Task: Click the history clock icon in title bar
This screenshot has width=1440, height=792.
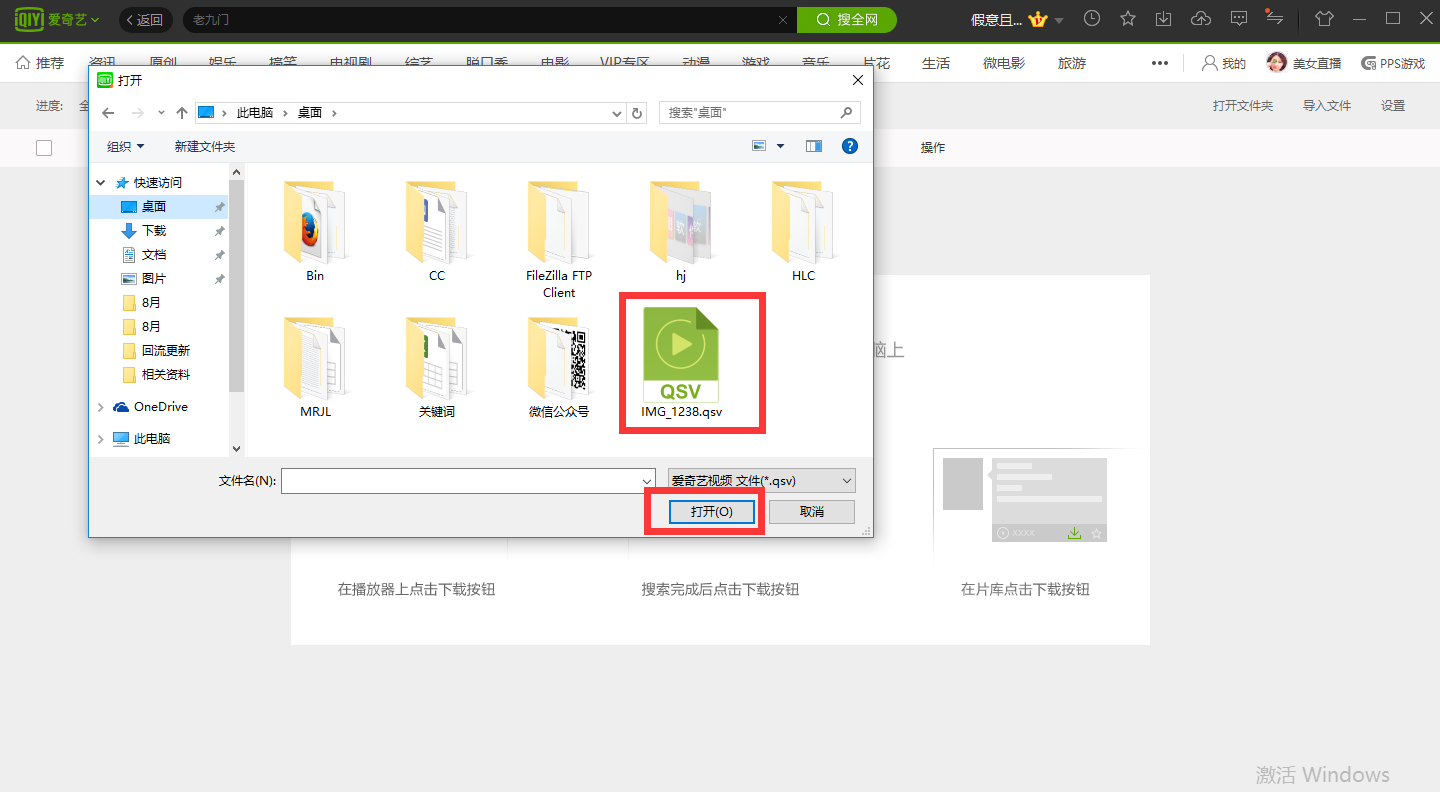Action: click(x=1092, y=19)
